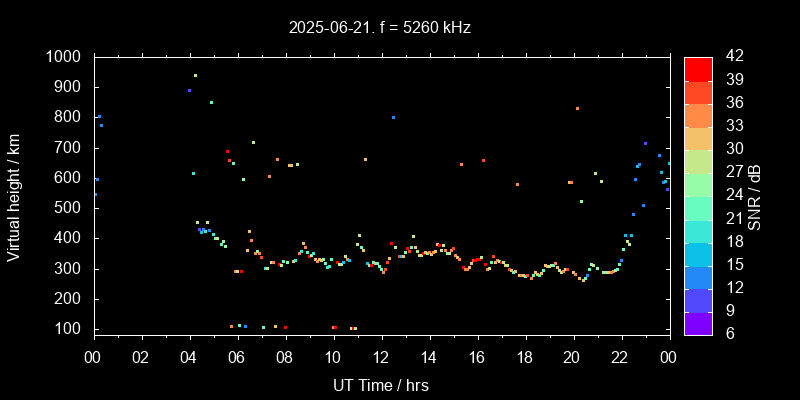
Task: Click the '100' tick on height axis
Action: click(x=70, y=329)
